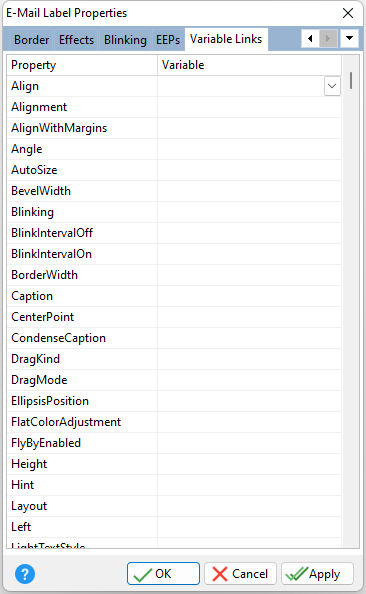The image size is (366, 594).
Task: Select the AutoSize property row
Action: click(174, 170)
